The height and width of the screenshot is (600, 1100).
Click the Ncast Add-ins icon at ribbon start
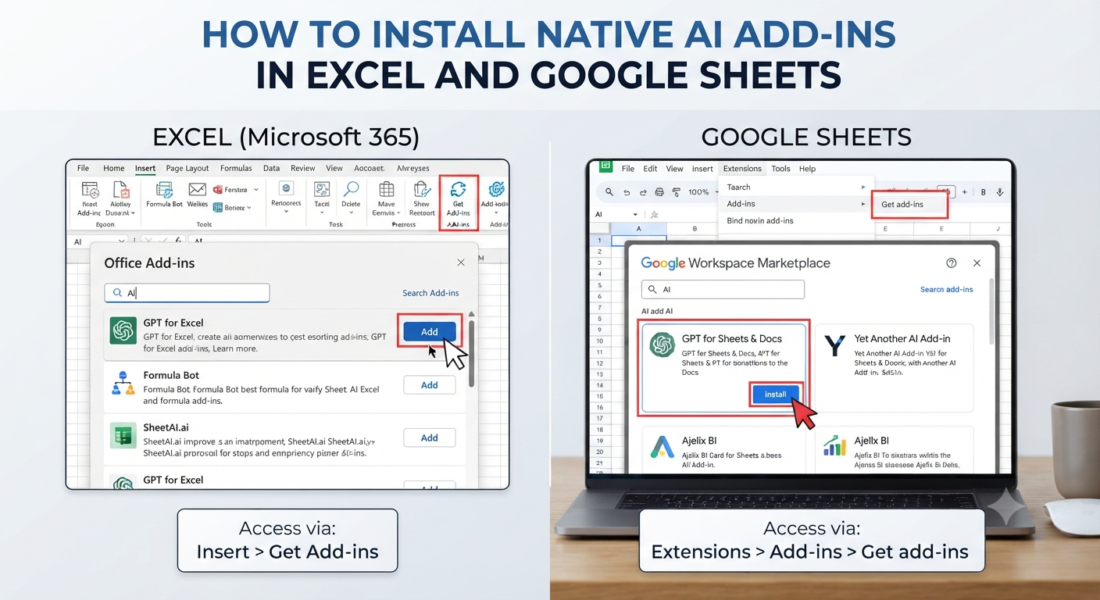point(90,189)
